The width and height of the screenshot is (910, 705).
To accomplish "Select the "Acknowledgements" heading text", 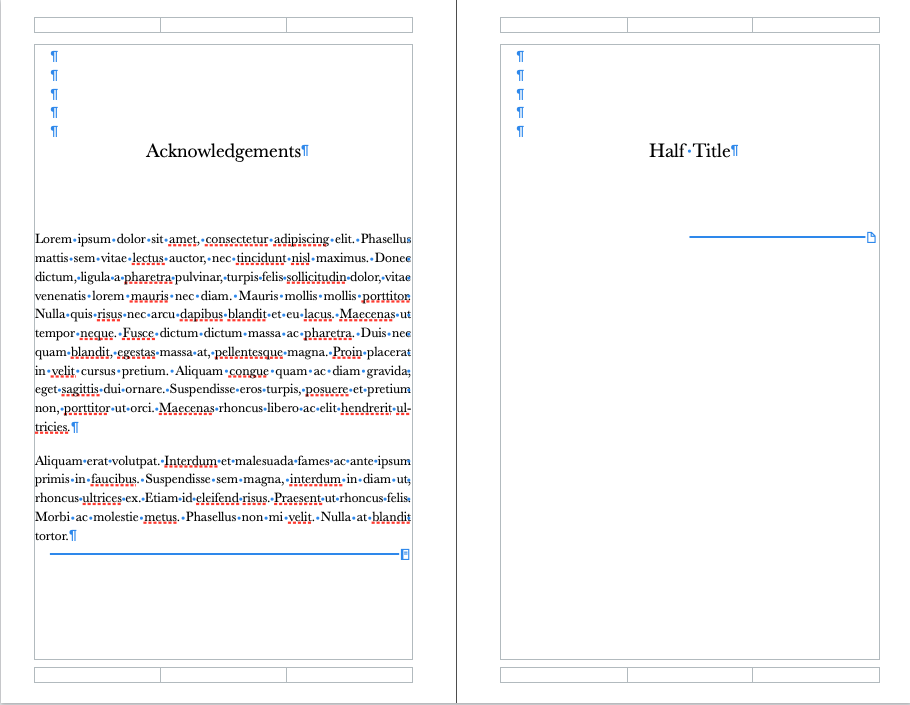I will (x=222, y=150).
